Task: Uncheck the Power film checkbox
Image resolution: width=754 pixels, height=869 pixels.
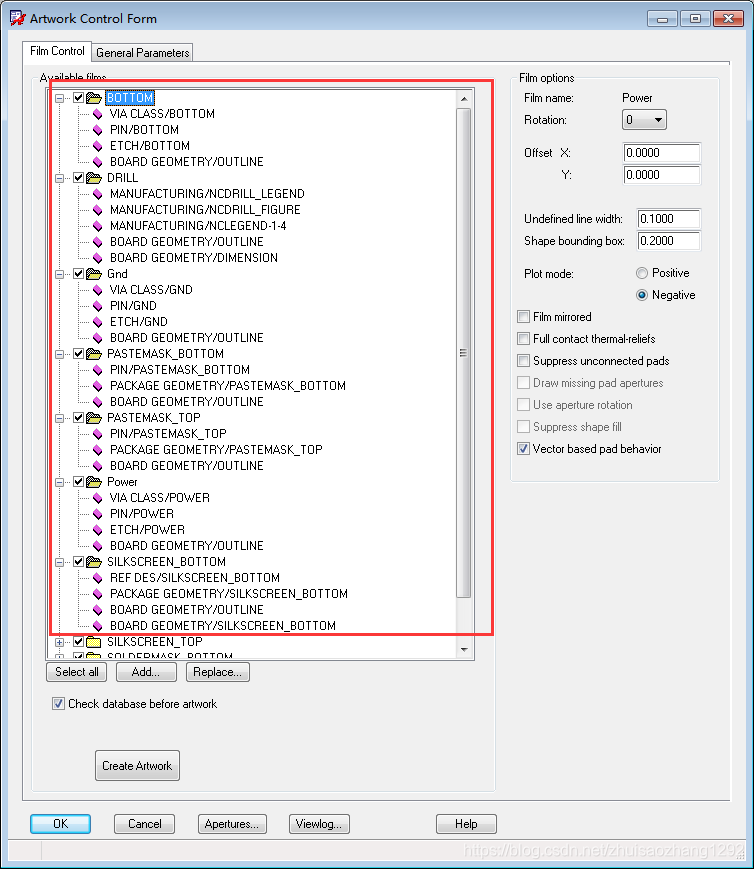Action: click(x=78, y=482)
